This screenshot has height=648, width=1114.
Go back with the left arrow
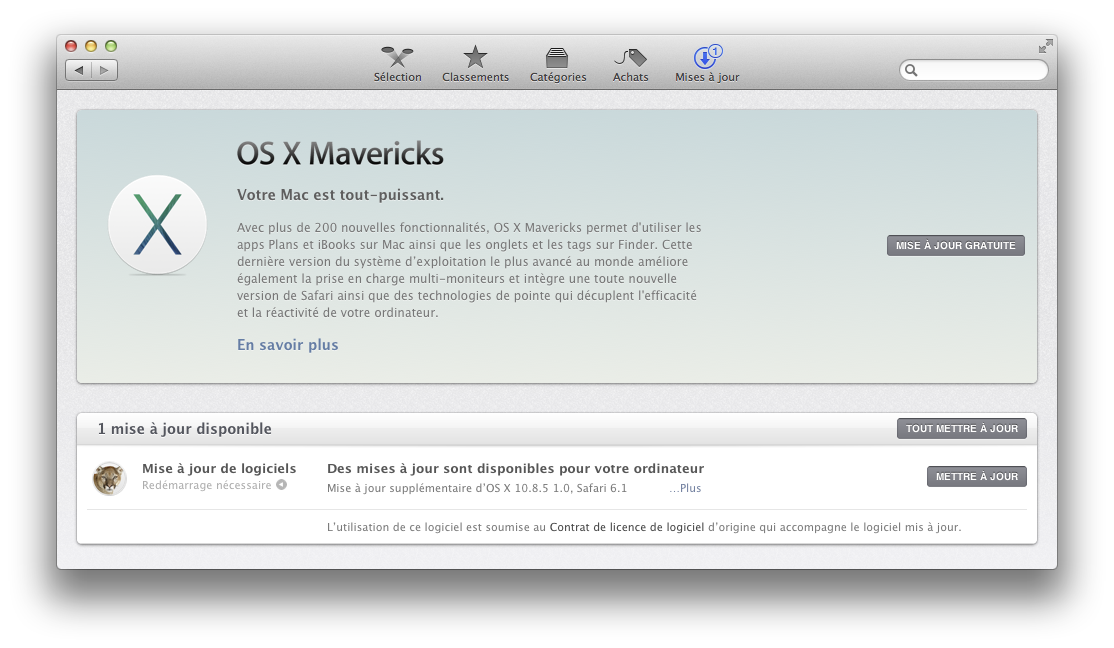[x=79, y=70]
